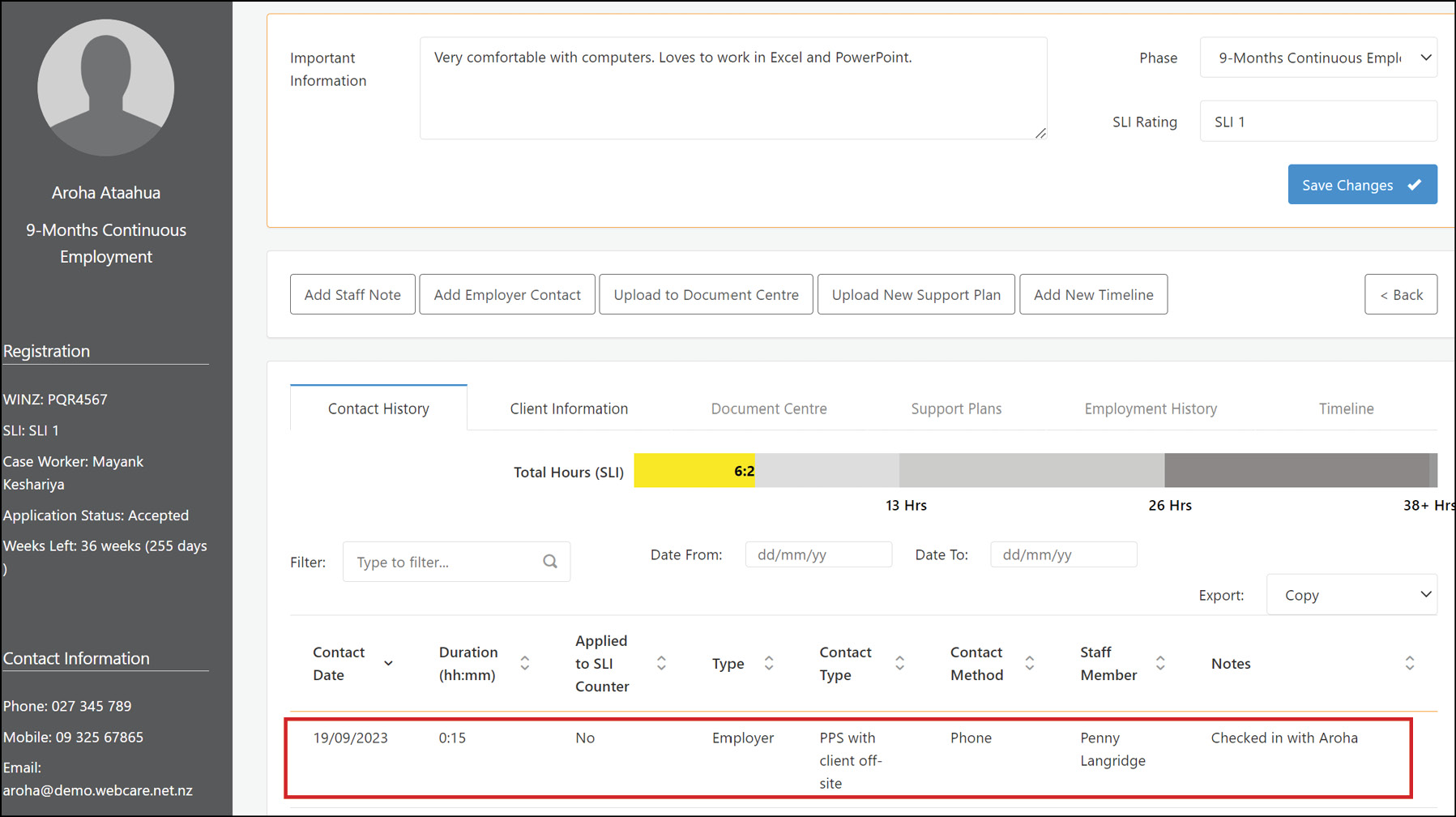Click the Checked in with Aroha note
Screen dimensions: 1456x817
[x=1284, y=738]
